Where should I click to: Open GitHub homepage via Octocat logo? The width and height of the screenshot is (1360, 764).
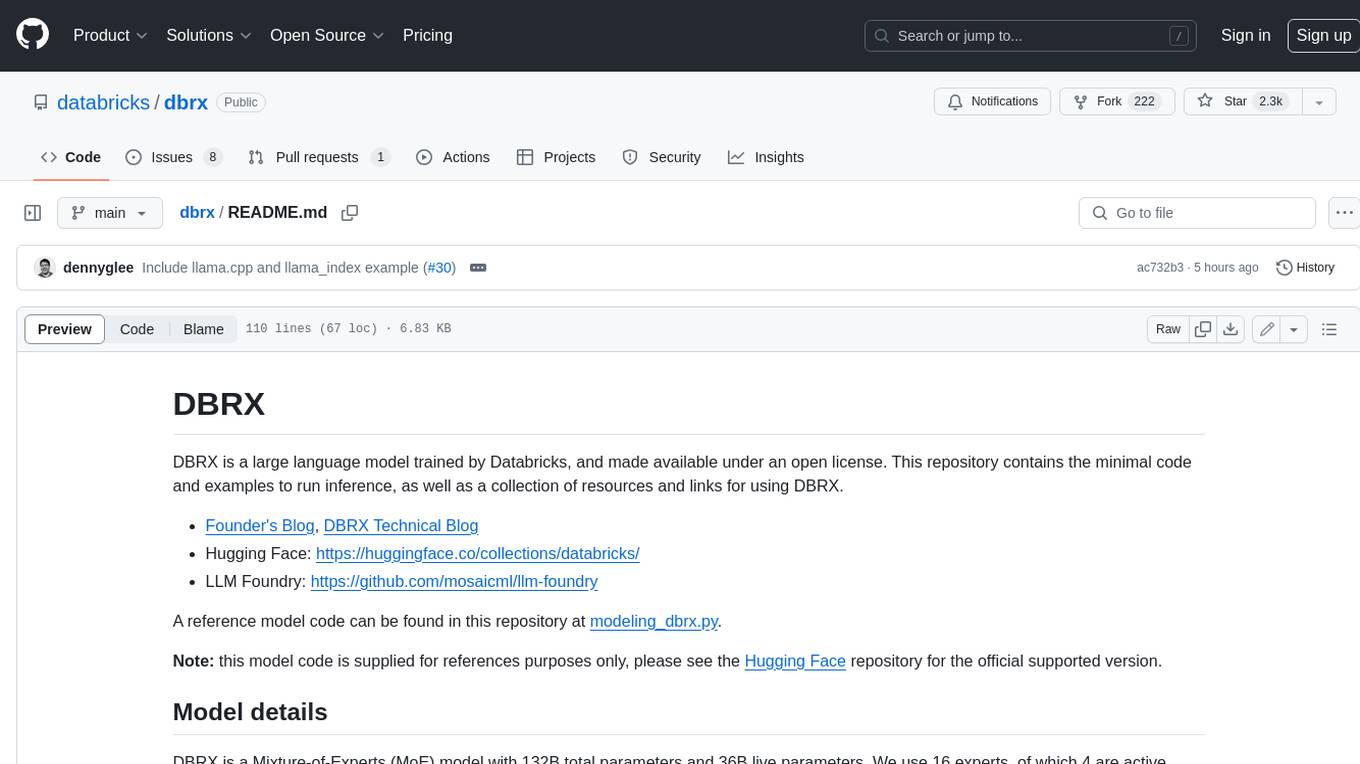point(32,35)
